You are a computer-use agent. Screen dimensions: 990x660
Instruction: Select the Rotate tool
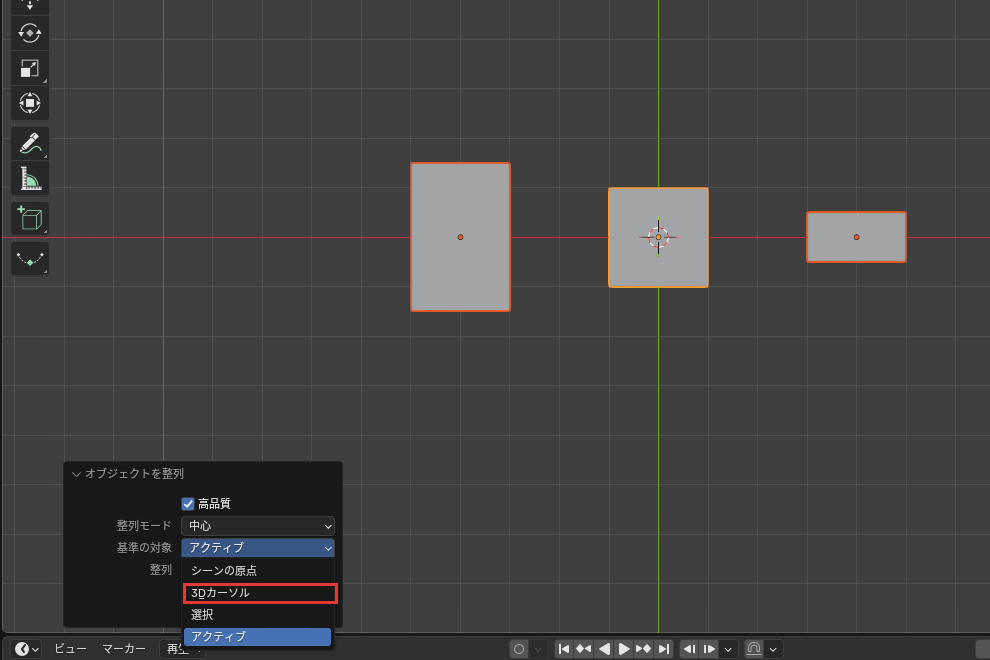[30, 33]
